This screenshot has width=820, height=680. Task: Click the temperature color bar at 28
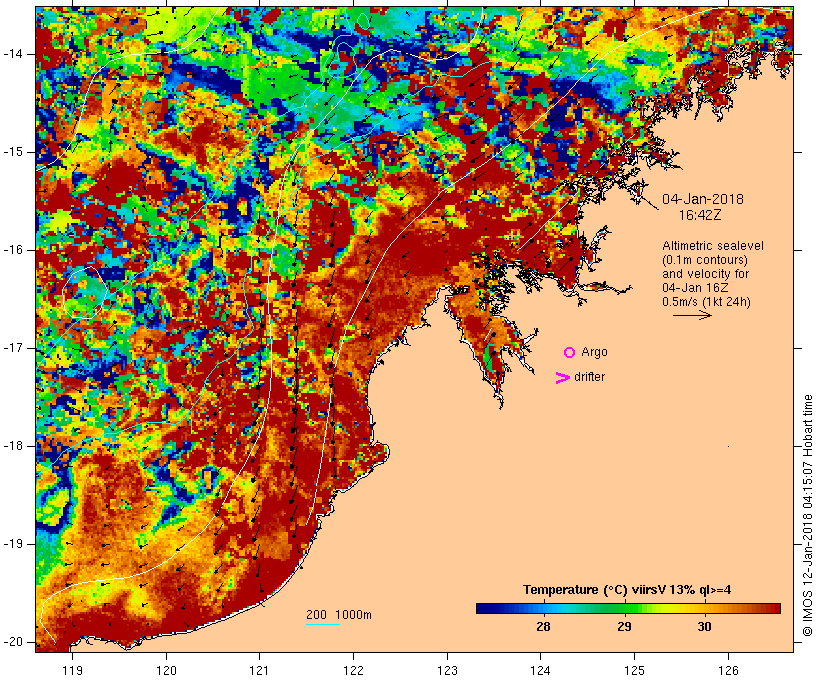click(543, 608)
